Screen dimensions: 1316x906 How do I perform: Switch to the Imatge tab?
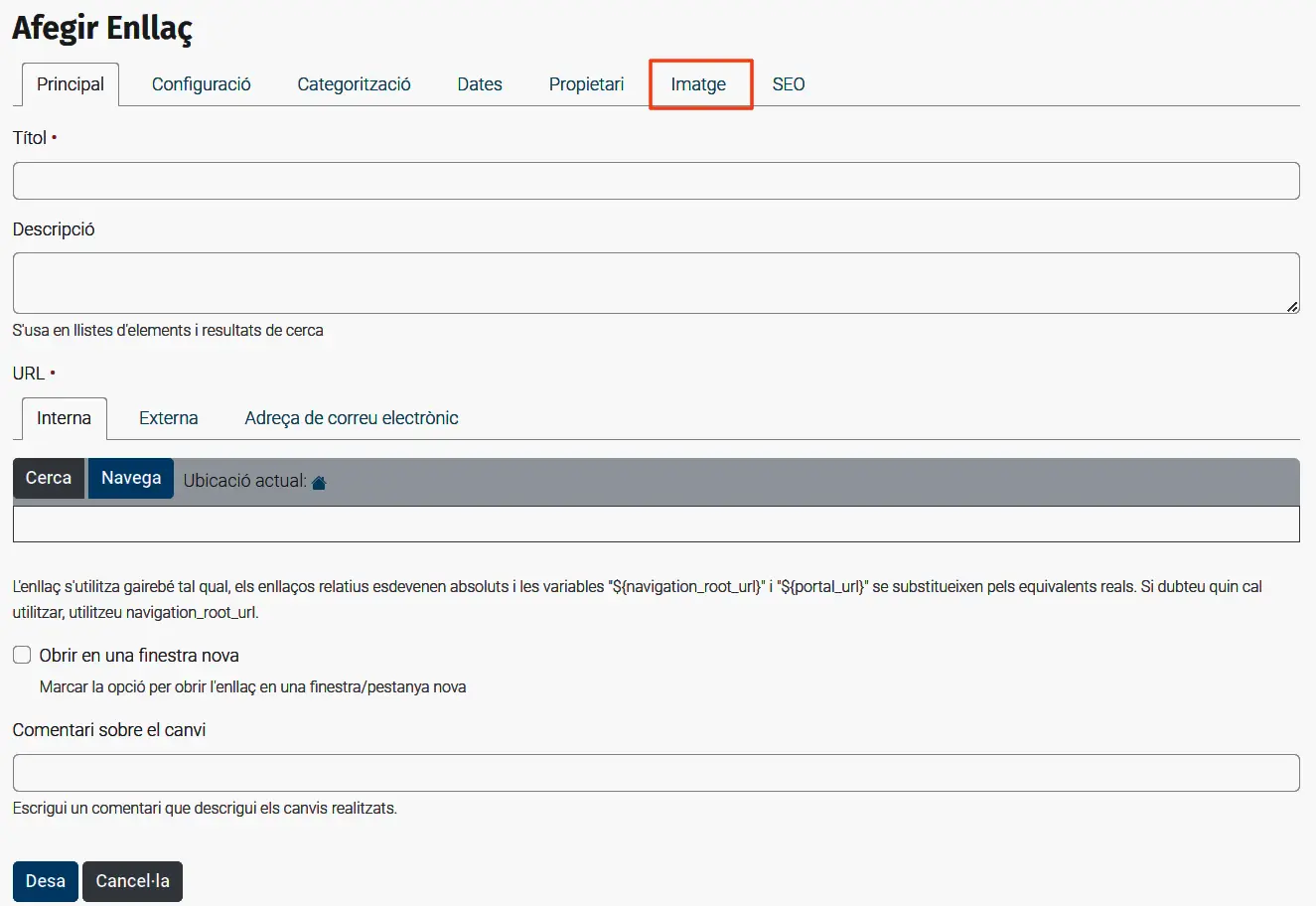coord(698,84)
